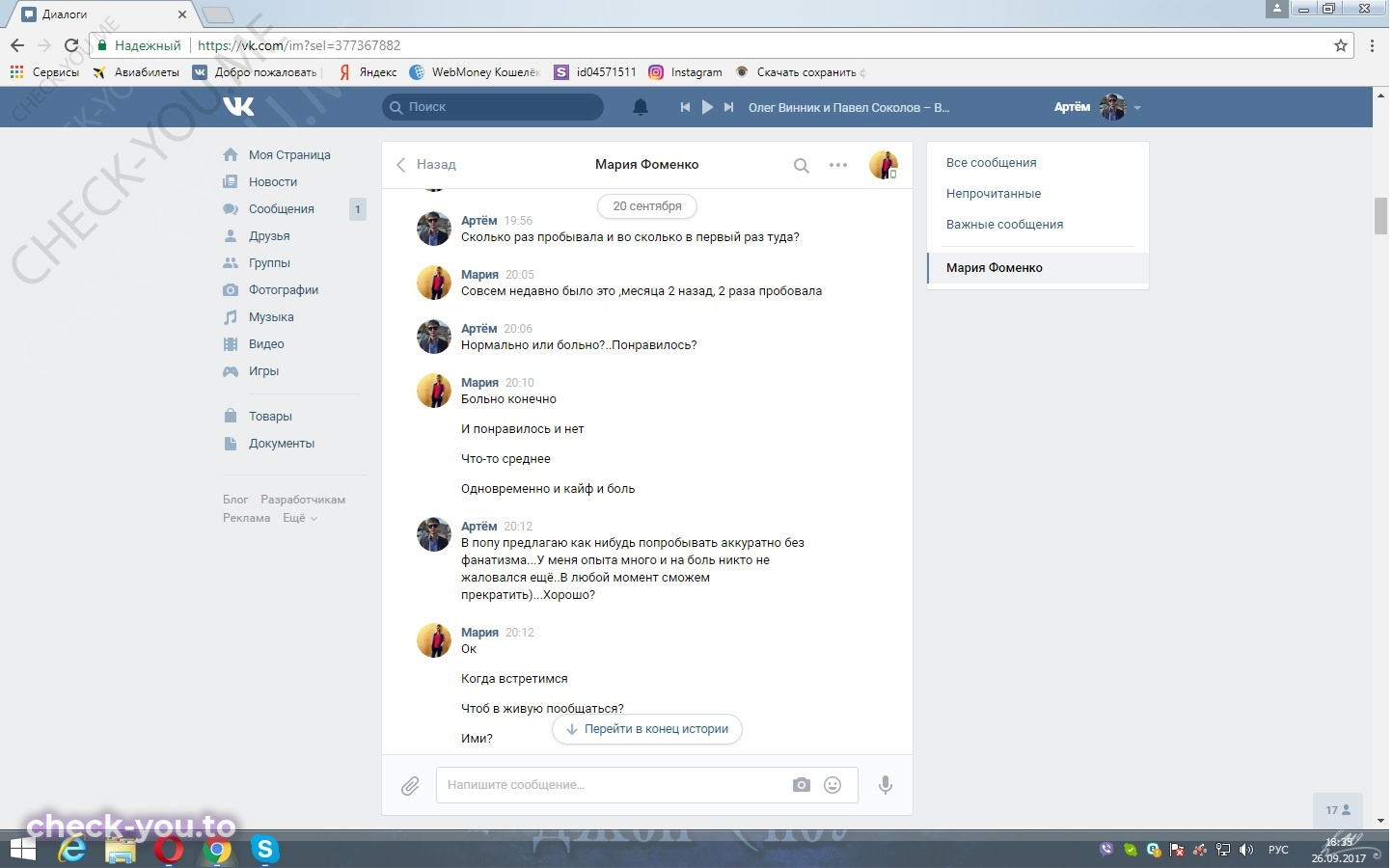1393x868 pixels.
Task: Click the chat title Мария Фоменко
Action: pos(646,164)
